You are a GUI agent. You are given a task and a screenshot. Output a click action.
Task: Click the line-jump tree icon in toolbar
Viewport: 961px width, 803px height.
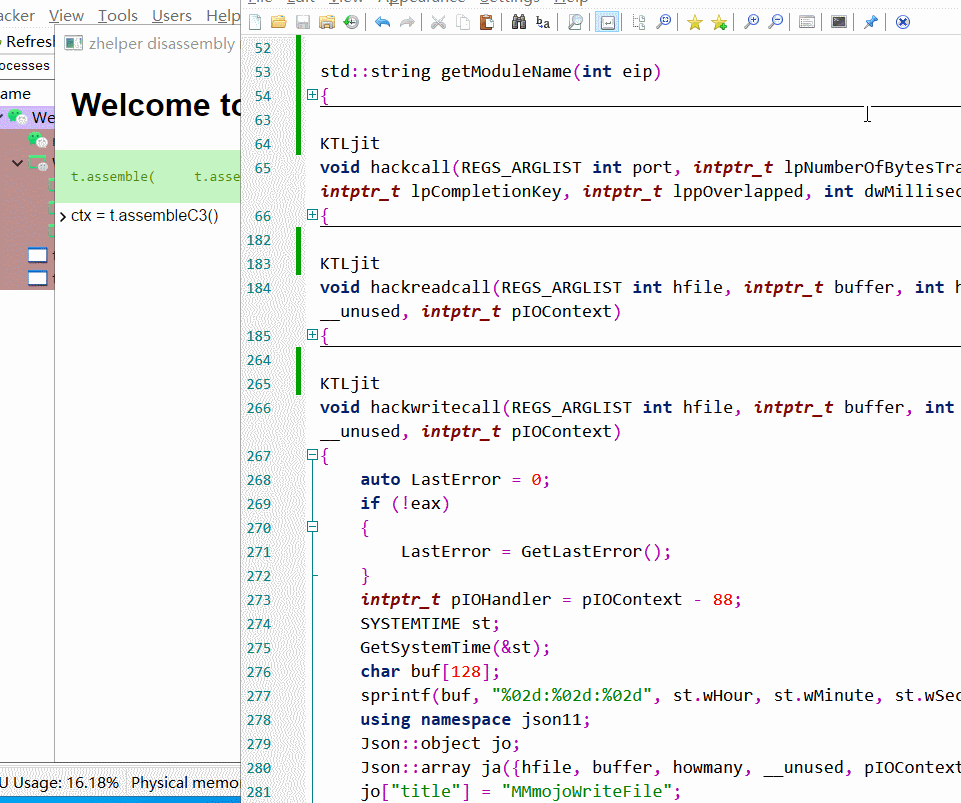tap(639, 23)
